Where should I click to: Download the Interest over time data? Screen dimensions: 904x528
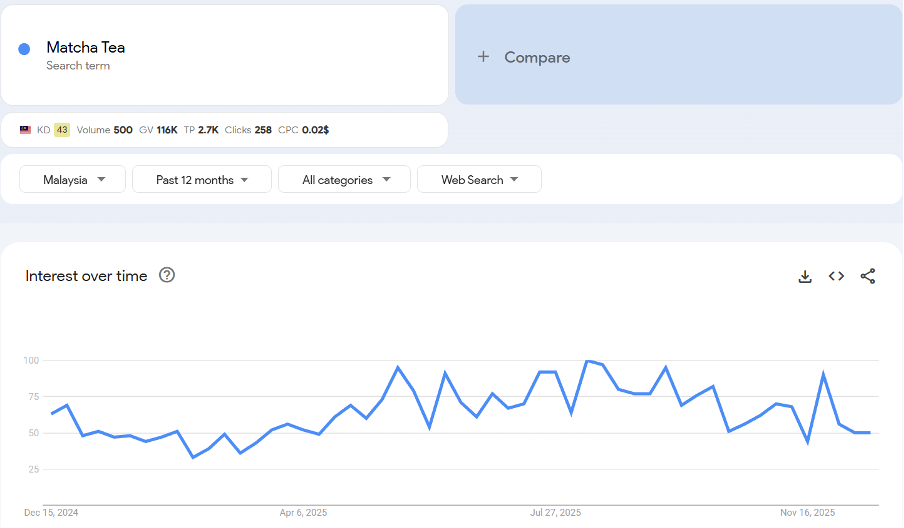click(x=805, y=277)
